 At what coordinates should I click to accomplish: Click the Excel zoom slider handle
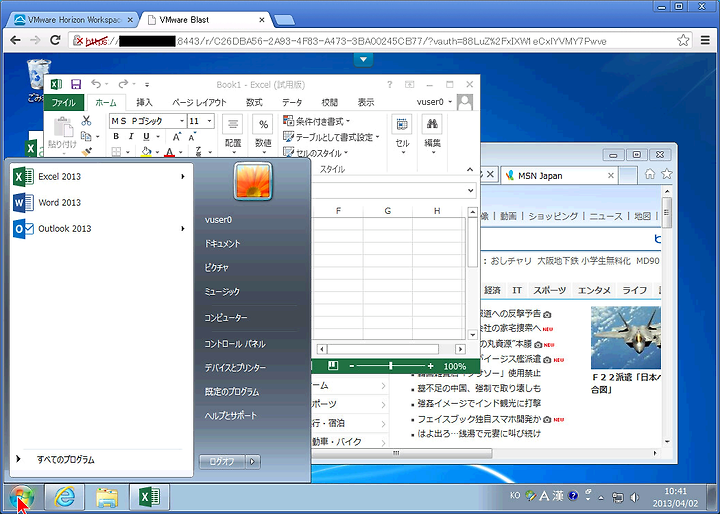click(391, 366)
